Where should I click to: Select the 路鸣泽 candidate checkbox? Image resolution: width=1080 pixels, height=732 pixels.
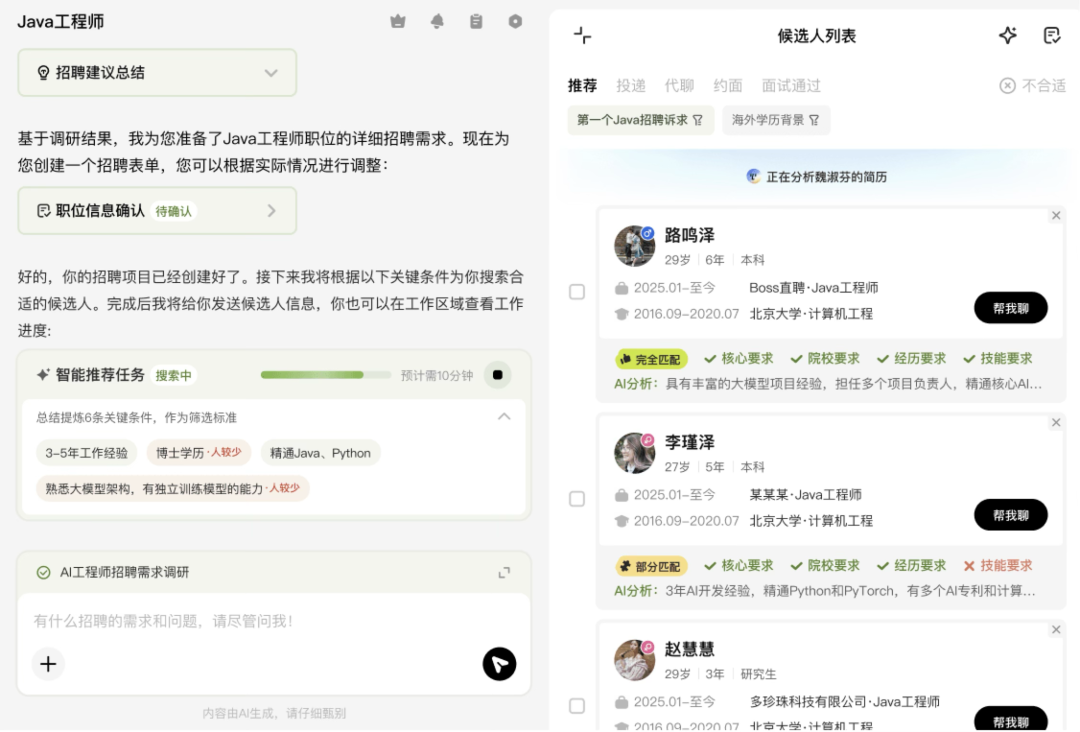tap(577, 292)
